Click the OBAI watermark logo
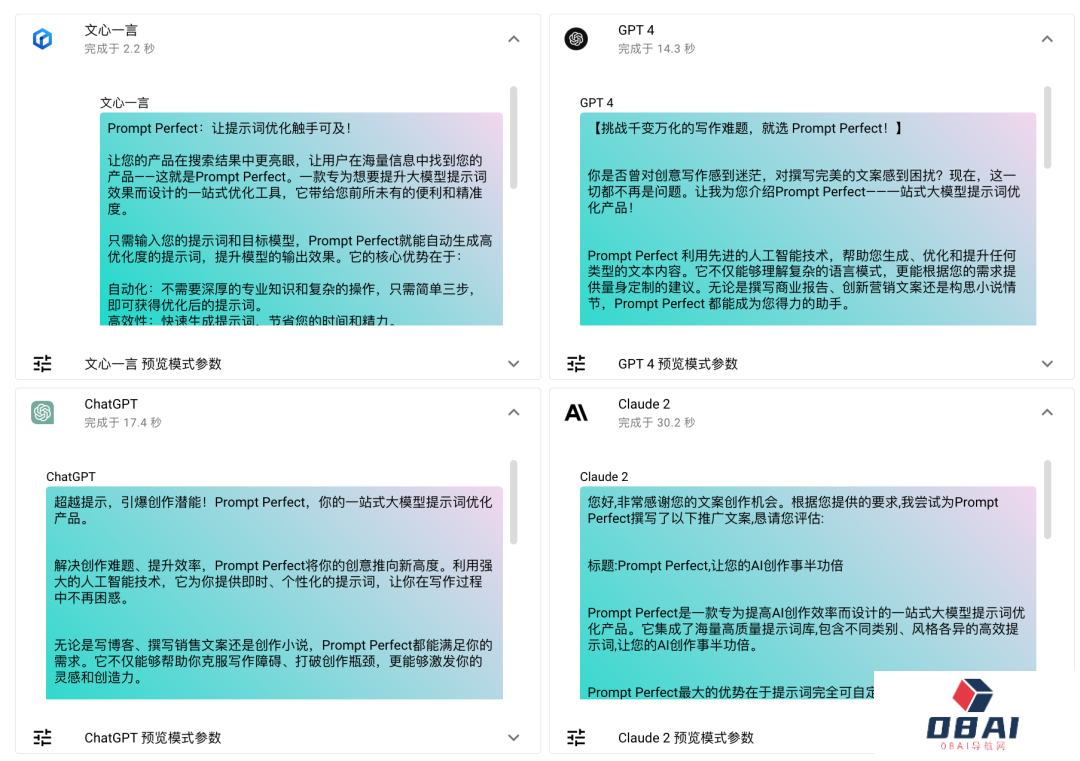 click(972, 713)
